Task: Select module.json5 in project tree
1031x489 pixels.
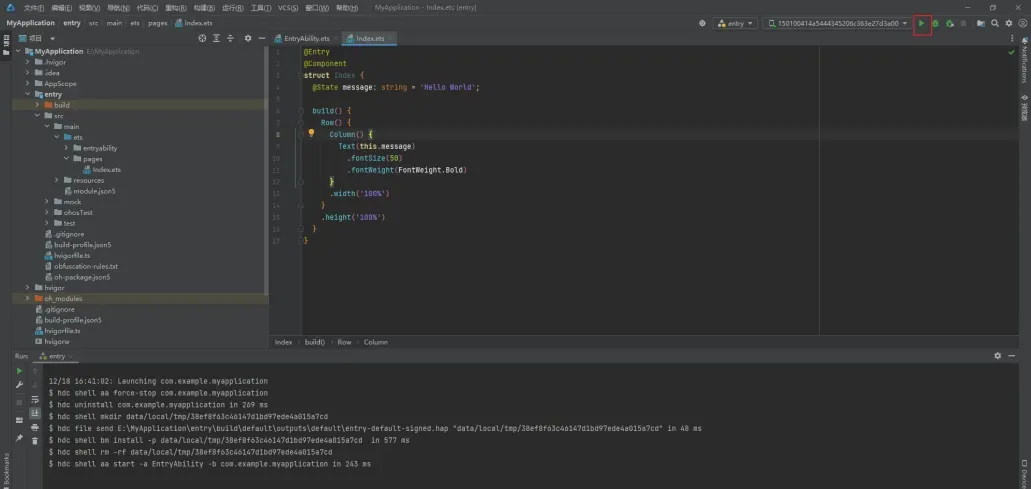Action: pos(89,191)
